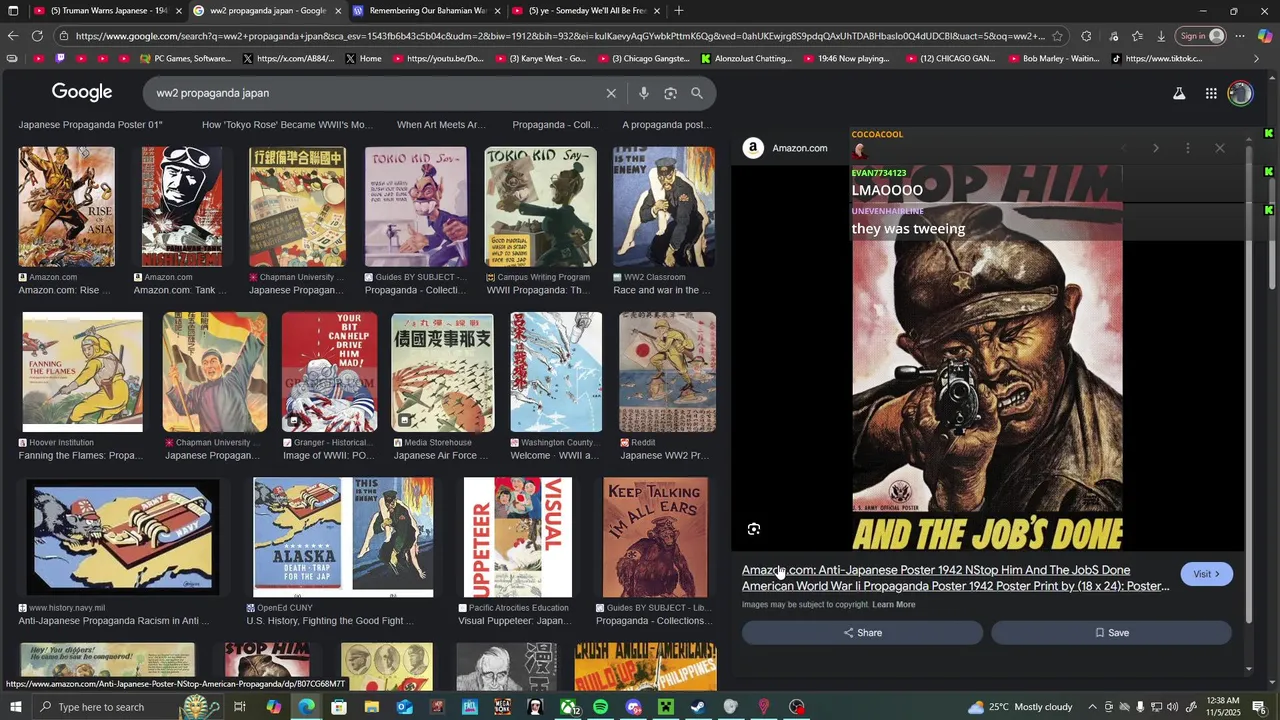Go to next image in preview panel

(x=1156, y=148)
